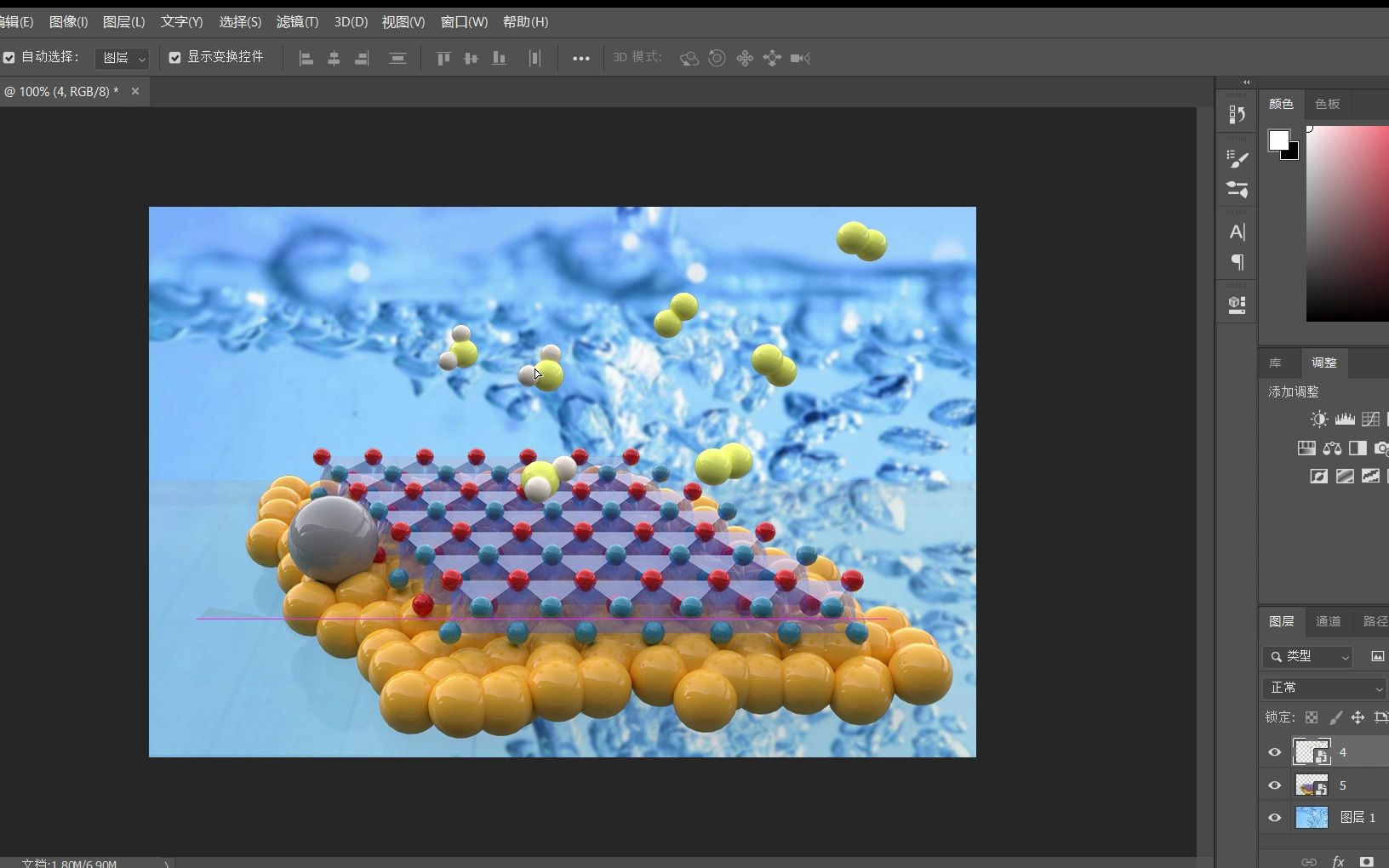Open the 视图(V) menu
The image size is (1389, 868).
(x=403, y=22)
